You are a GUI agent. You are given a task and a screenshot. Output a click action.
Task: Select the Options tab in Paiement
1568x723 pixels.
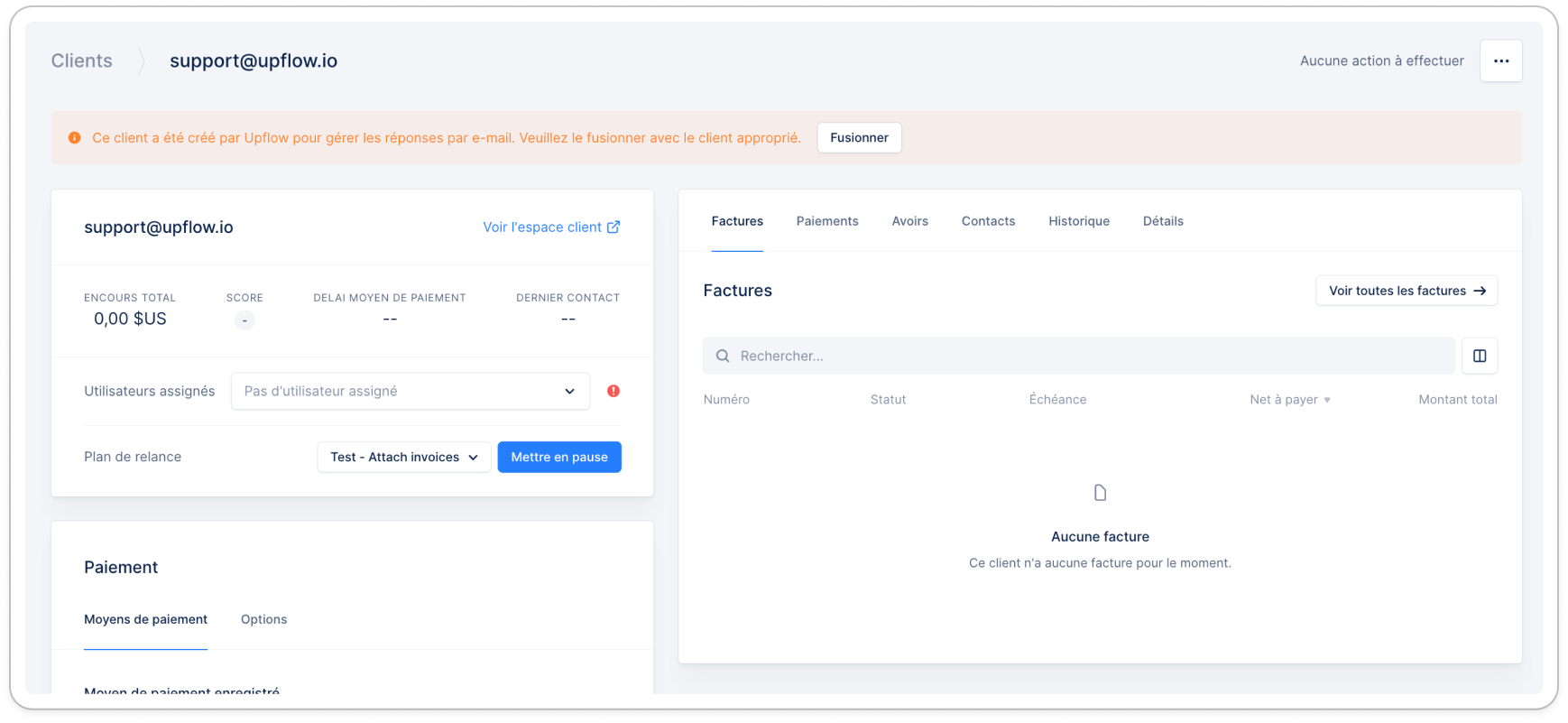tap(263, 619)
